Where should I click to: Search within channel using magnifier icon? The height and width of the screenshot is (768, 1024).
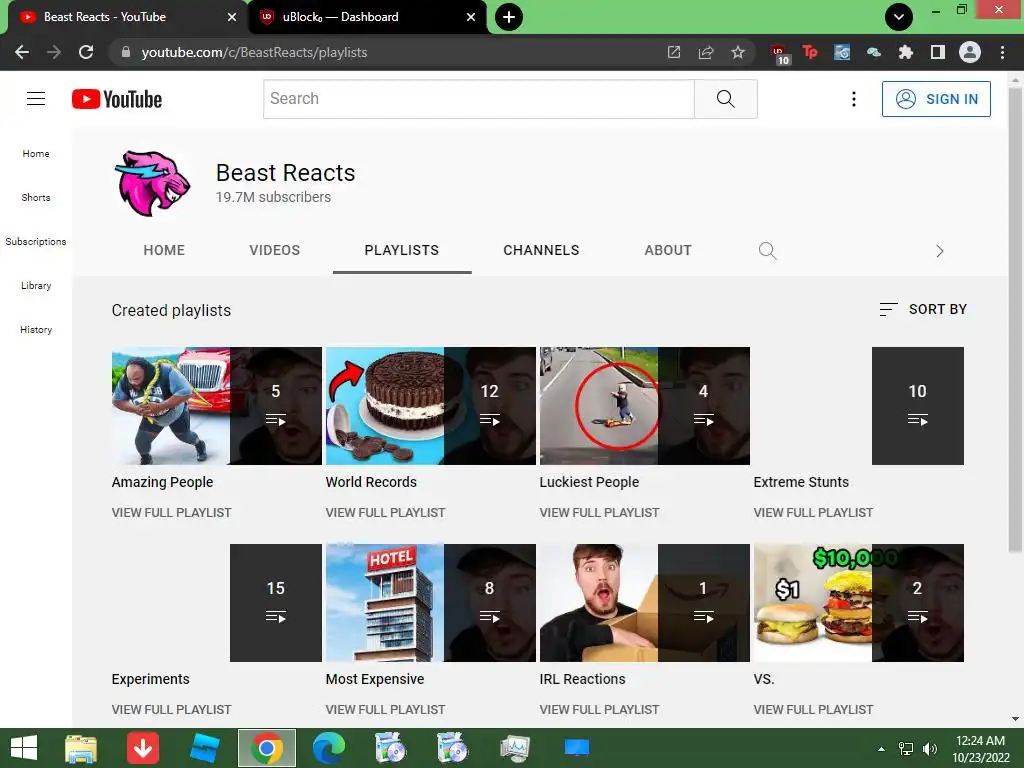coord(767,251)
